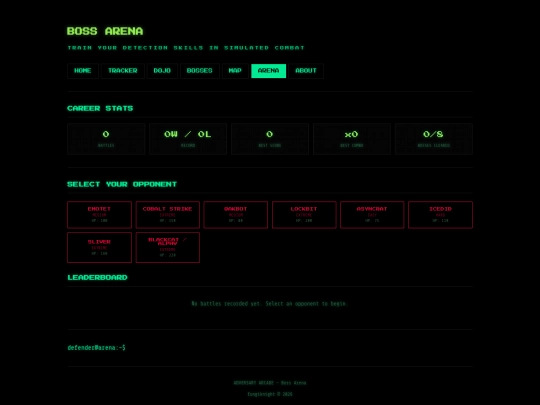540x405 pixels.
Task: Choose the ICEDID opponent
Action: (x=440, y=215)
